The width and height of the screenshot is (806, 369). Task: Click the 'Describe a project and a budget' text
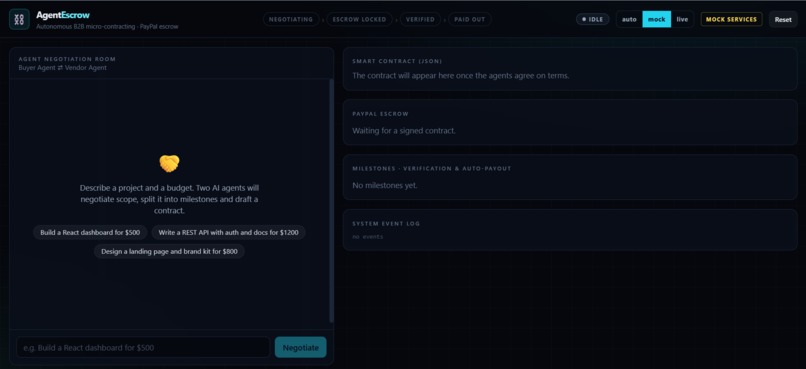pyautogui.click(x=169, y=199)
